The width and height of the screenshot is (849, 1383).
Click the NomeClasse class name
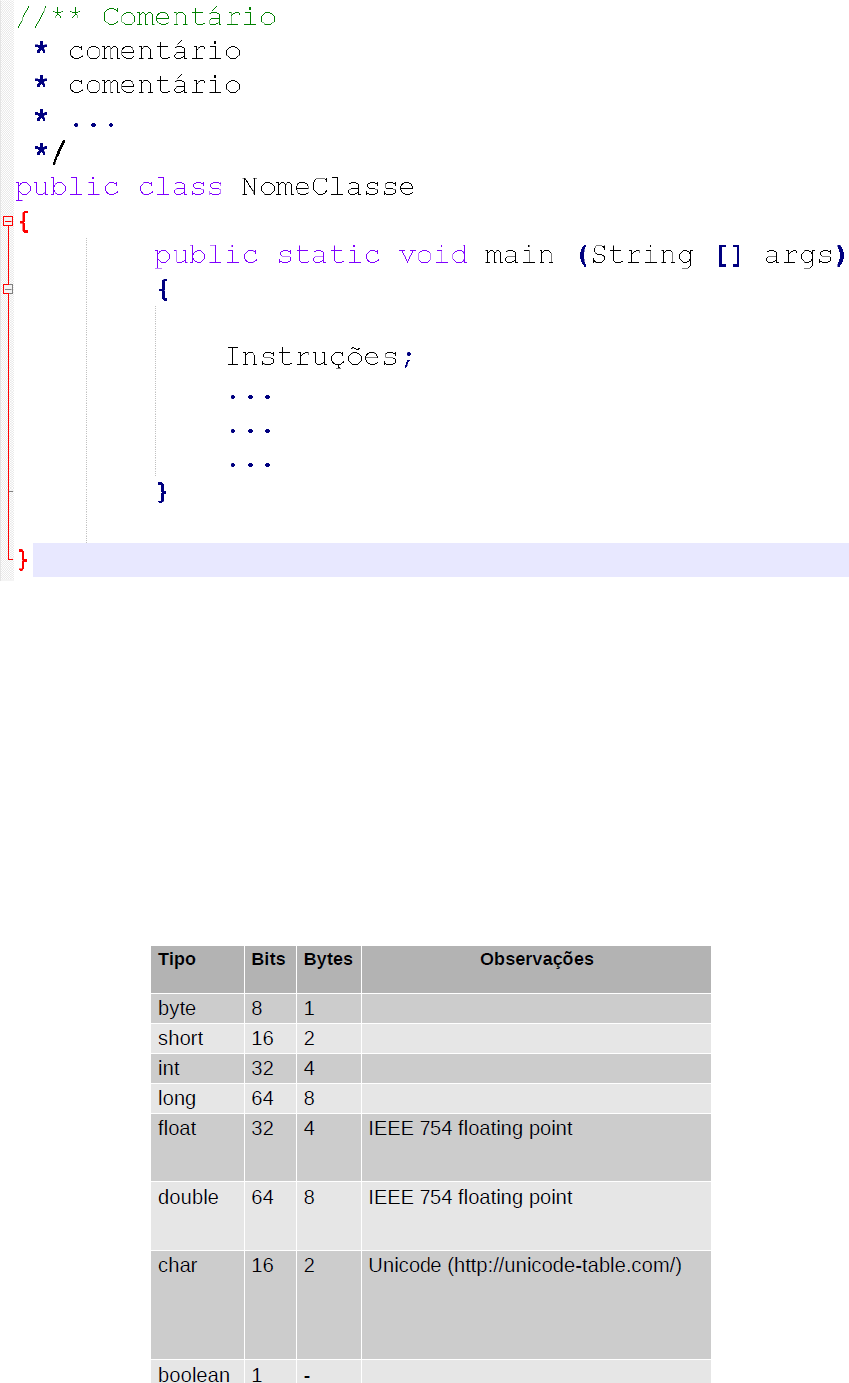coord(327,187)
